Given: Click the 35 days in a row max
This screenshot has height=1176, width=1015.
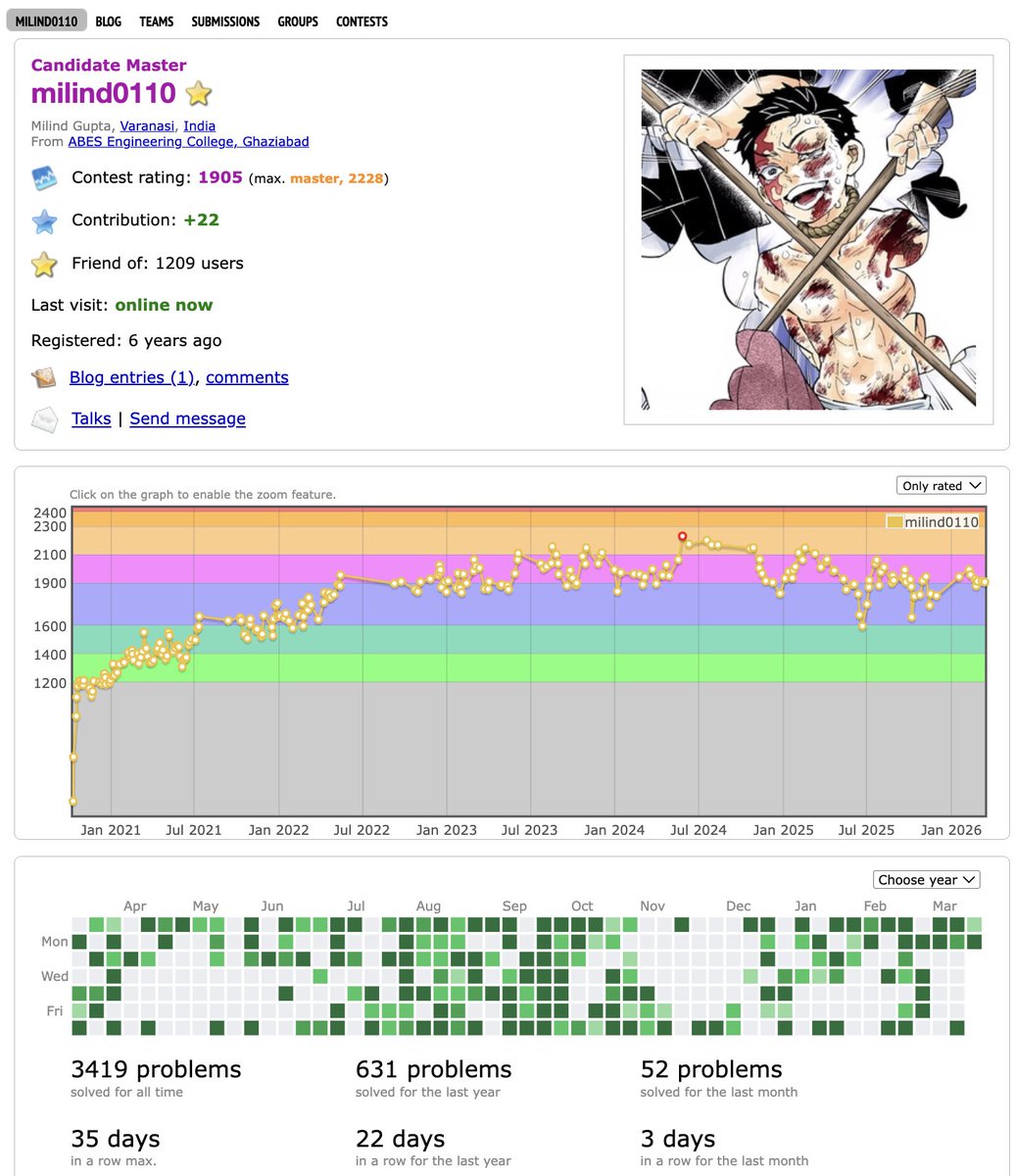Looking at the screenshot, I should point(116,1140).
